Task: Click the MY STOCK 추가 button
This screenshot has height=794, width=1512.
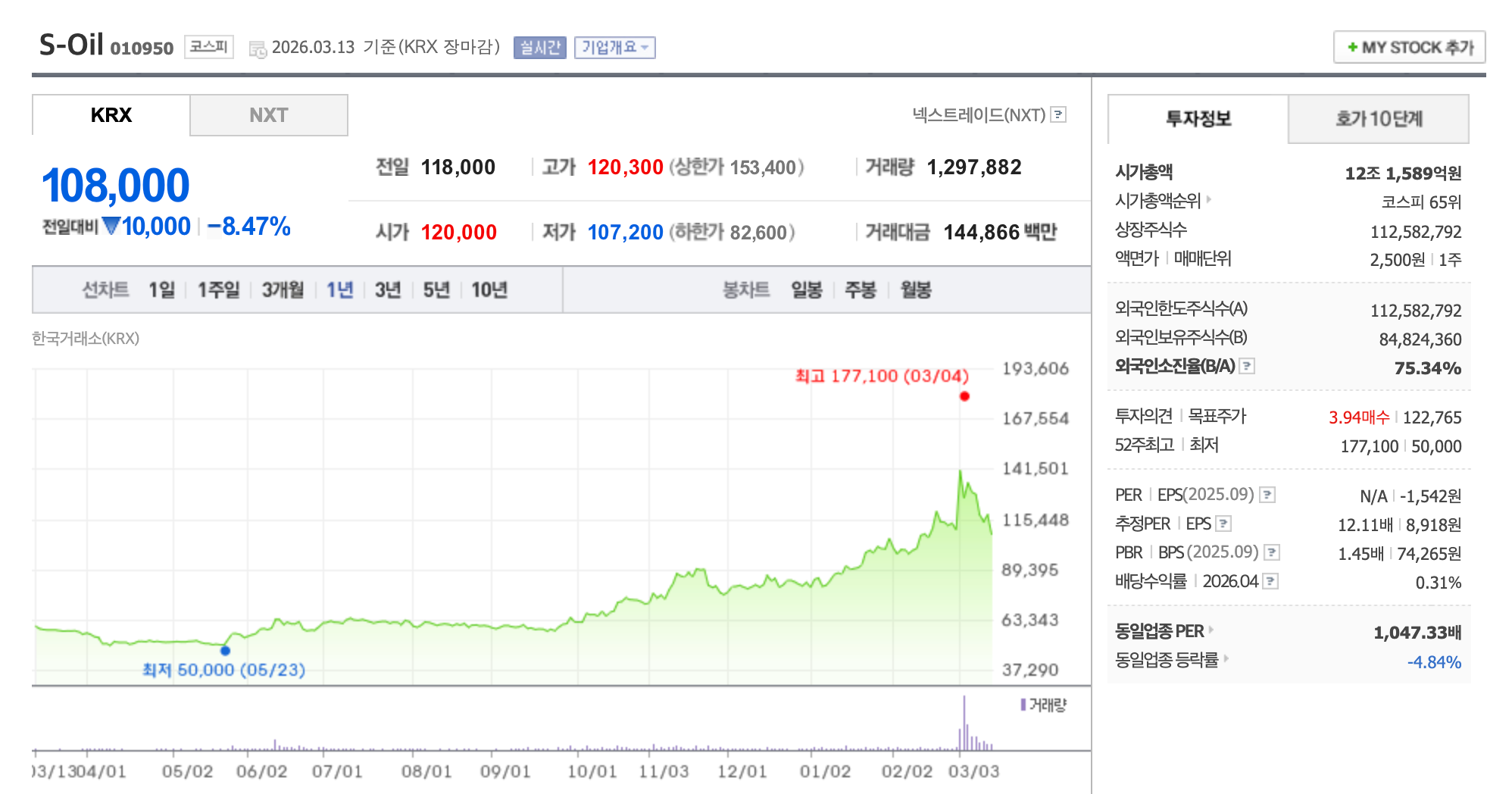Action: coord(1410,47)
